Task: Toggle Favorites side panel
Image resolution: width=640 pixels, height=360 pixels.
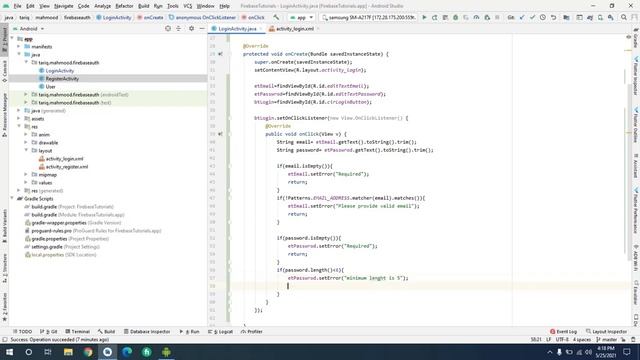Action: click(4, 307)
